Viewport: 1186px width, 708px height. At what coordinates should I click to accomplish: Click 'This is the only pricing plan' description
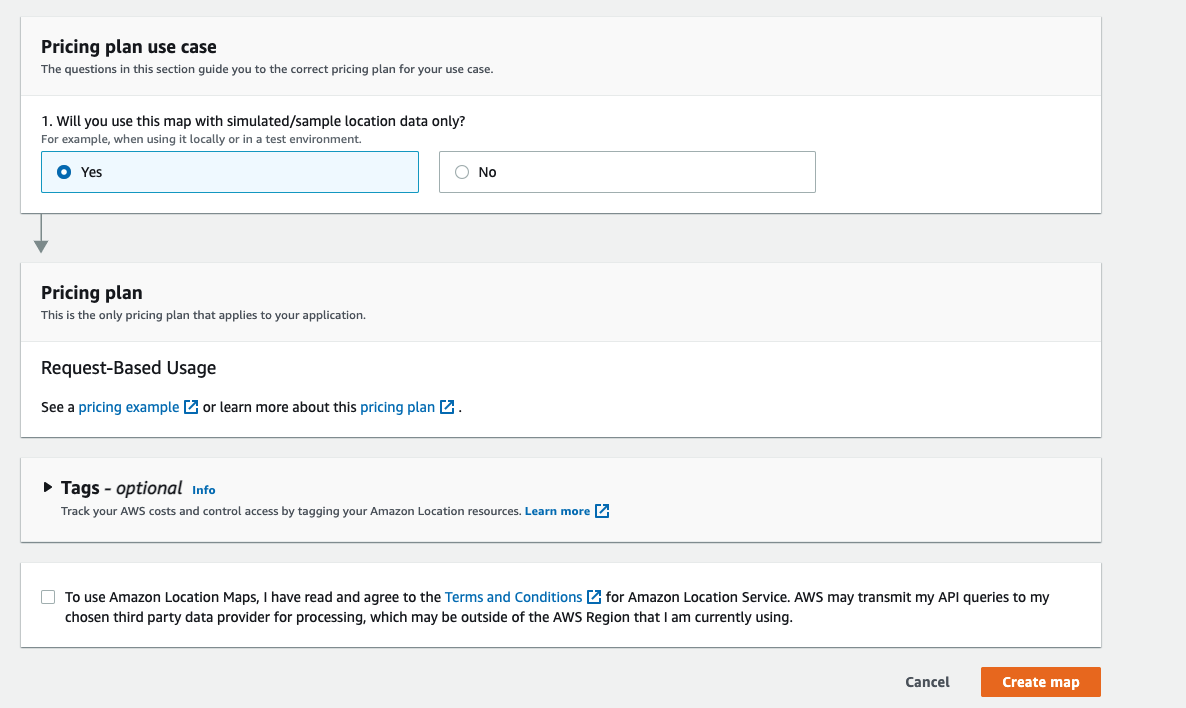(x=203, y=315)
